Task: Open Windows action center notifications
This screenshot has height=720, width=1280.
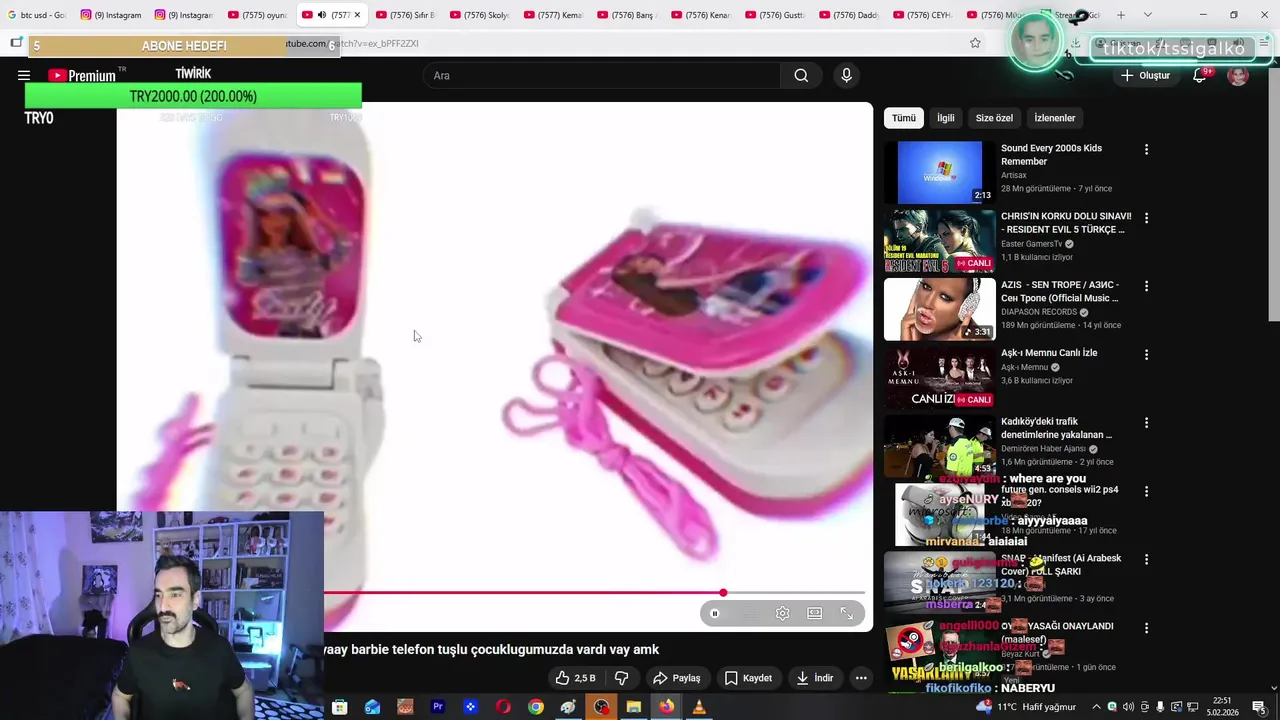Action: pyautogui.click(x=1259, y=707)
